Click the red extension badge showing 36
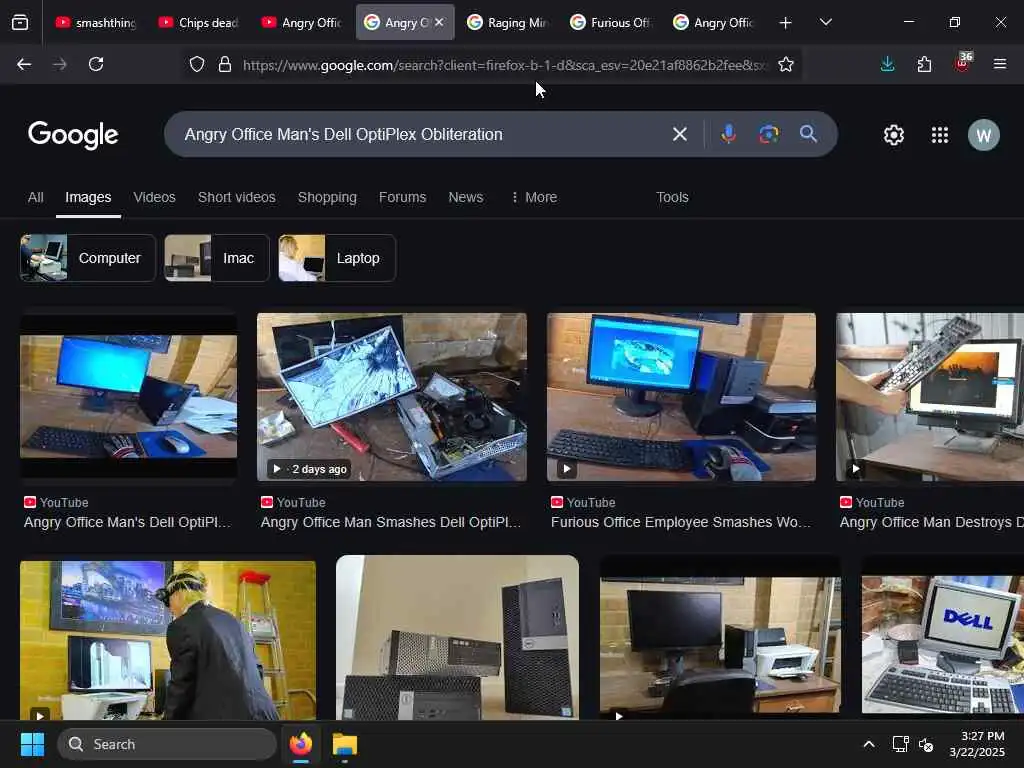Screen dimensions: 1024x768 [963, 62]
